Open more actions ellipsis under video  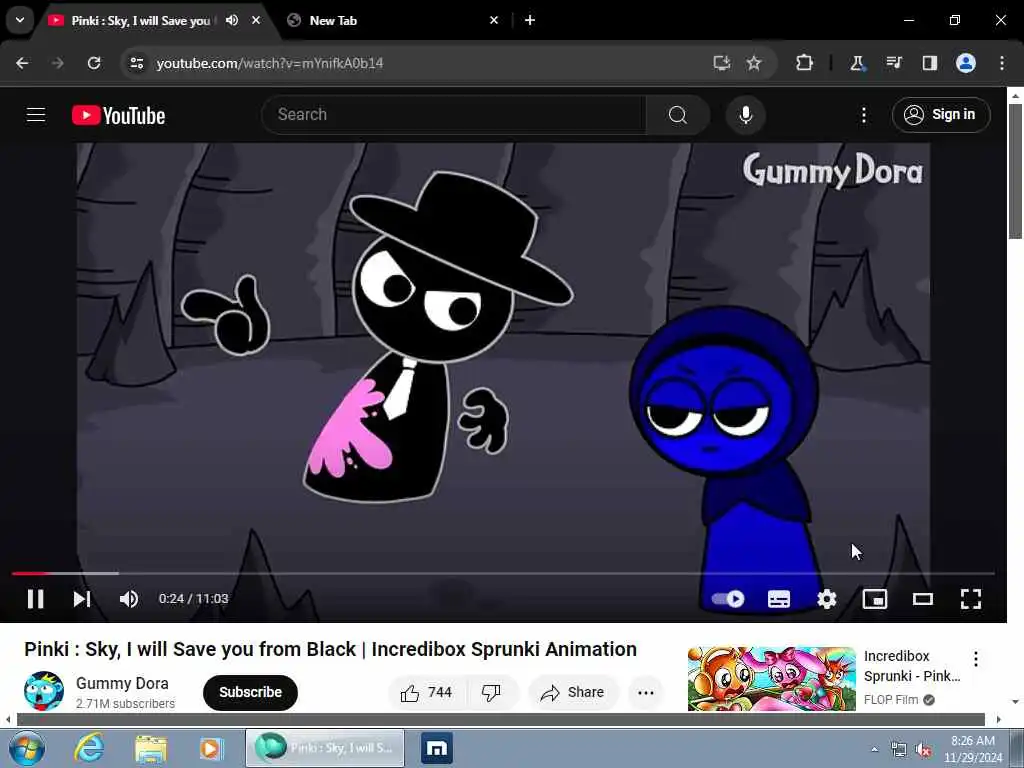pos(645,693)
